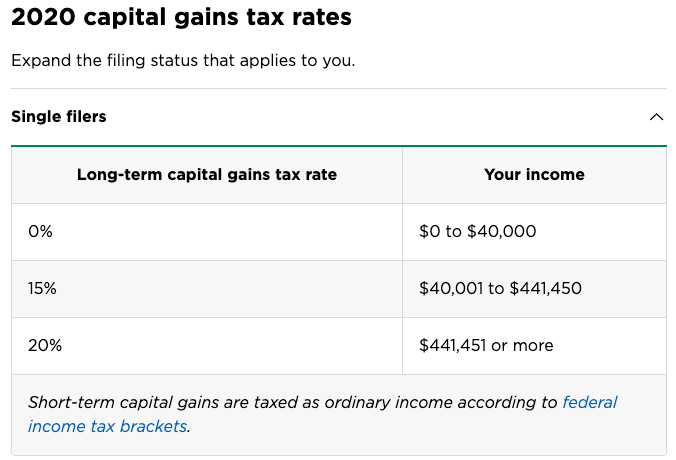Viewport: 676px width, 460px height.
Task: Click the Single filers accordion label
Action: pos(59,117)
